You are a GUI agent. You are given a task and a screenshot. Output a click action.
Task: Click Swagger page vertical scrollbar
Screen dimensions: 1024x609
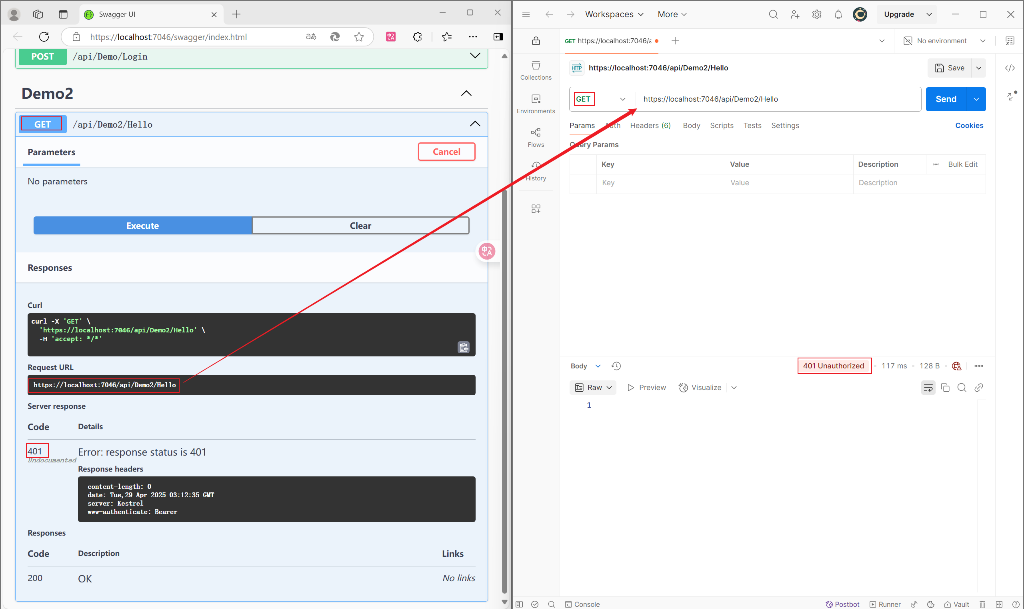(504, 392)
